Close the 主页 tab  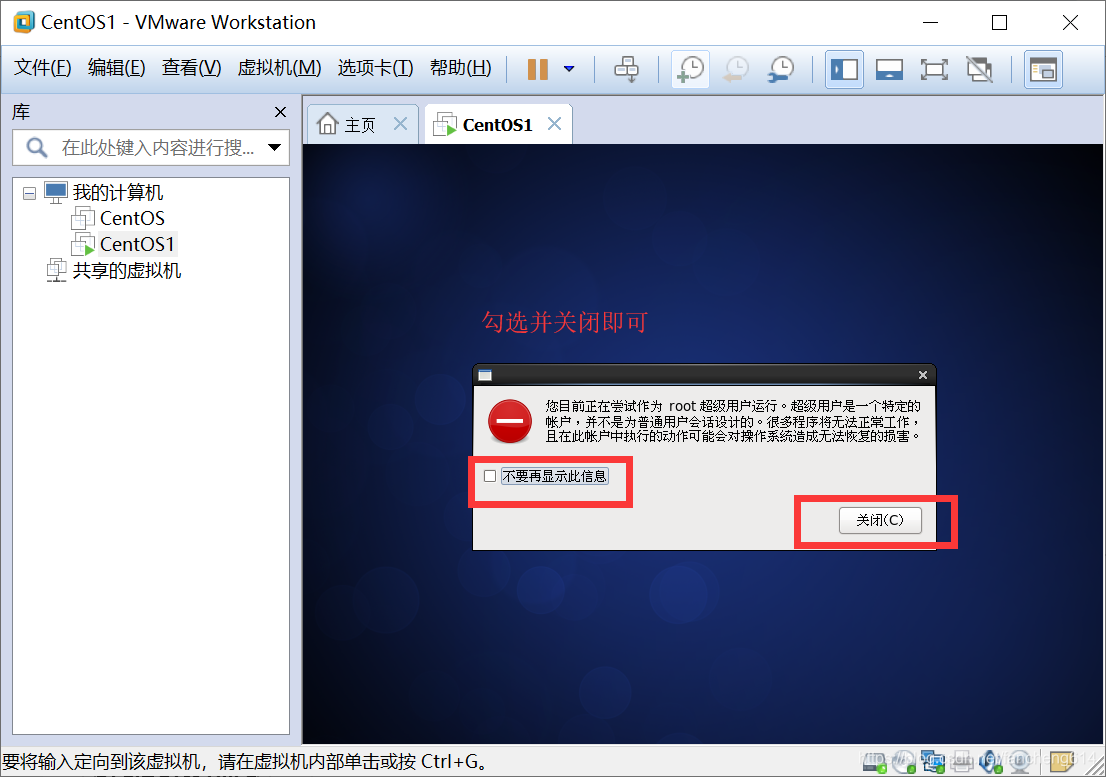pyautogui.click(x=400, y=124)
